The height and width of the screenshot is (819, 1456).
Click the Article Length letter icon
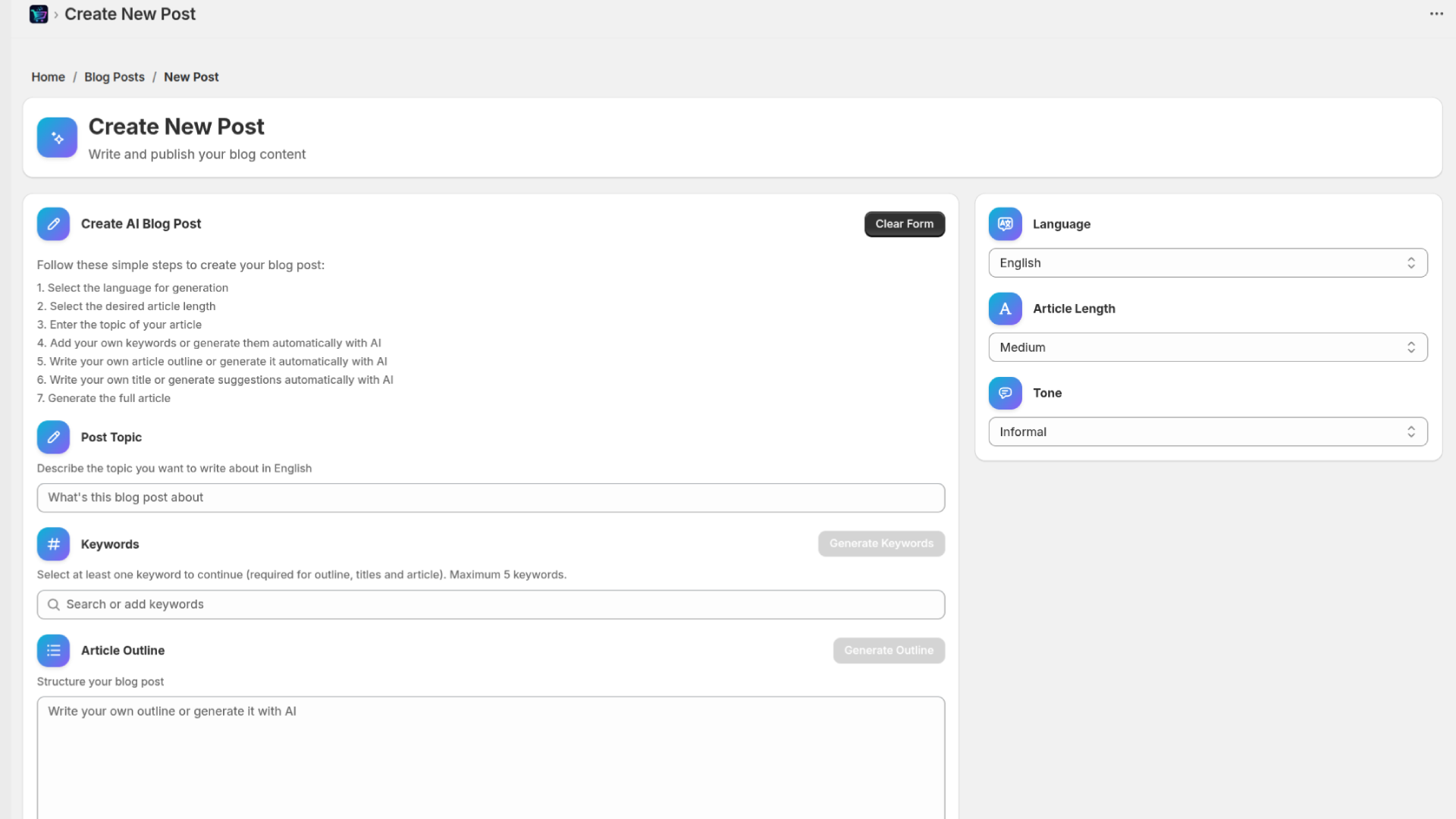[1004, 309]
